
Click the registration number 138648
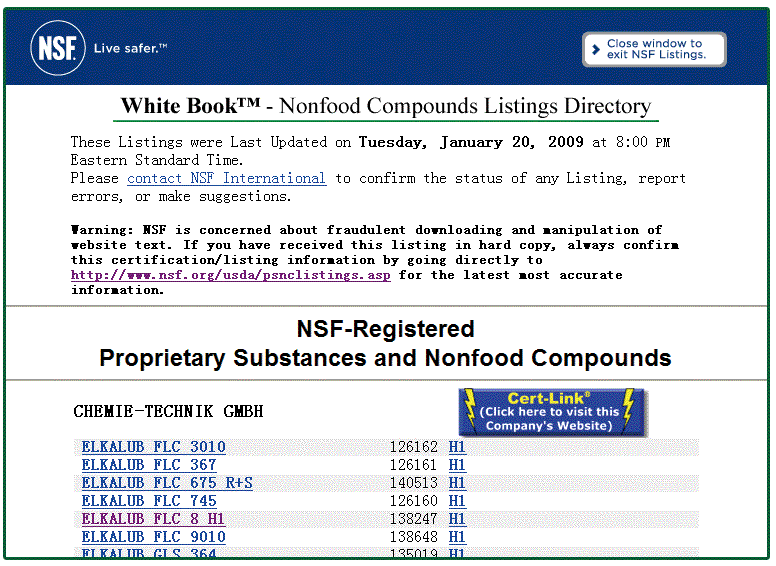(x=414, y=536)
